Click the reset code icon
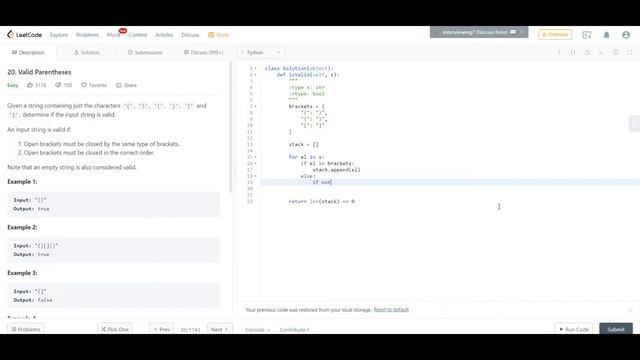The height and width of the screenshot is (360, 640). [587, 52]
